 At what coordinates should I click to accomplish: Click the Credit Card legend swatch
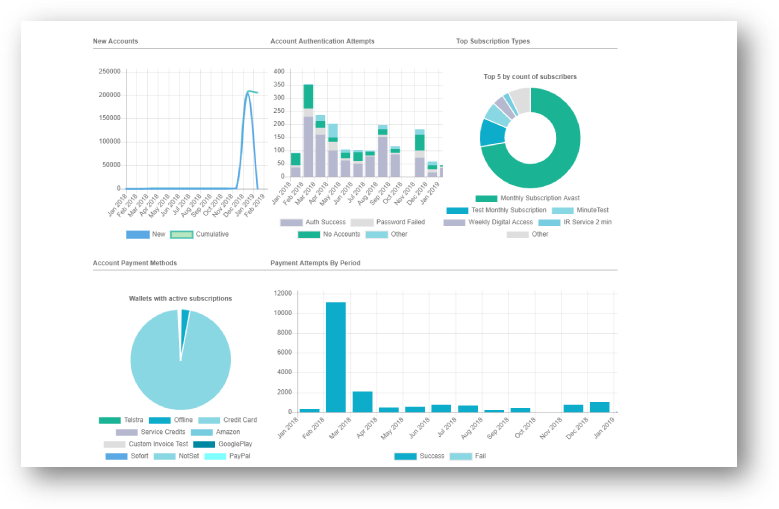[x=209, y=420]
